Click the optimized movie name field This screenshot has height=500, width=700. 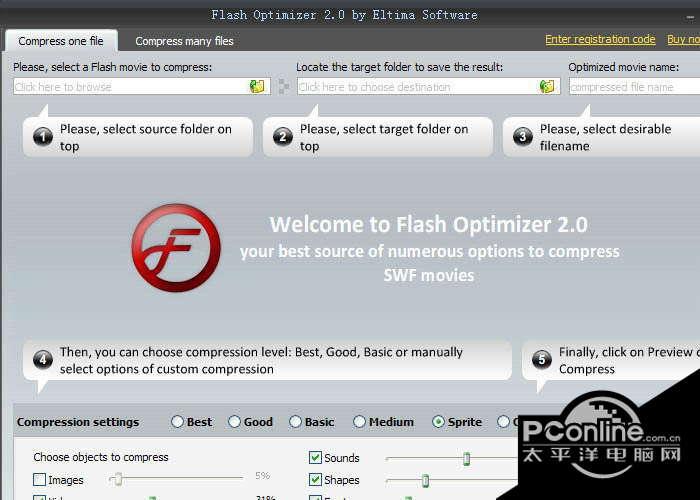(634, 86)
